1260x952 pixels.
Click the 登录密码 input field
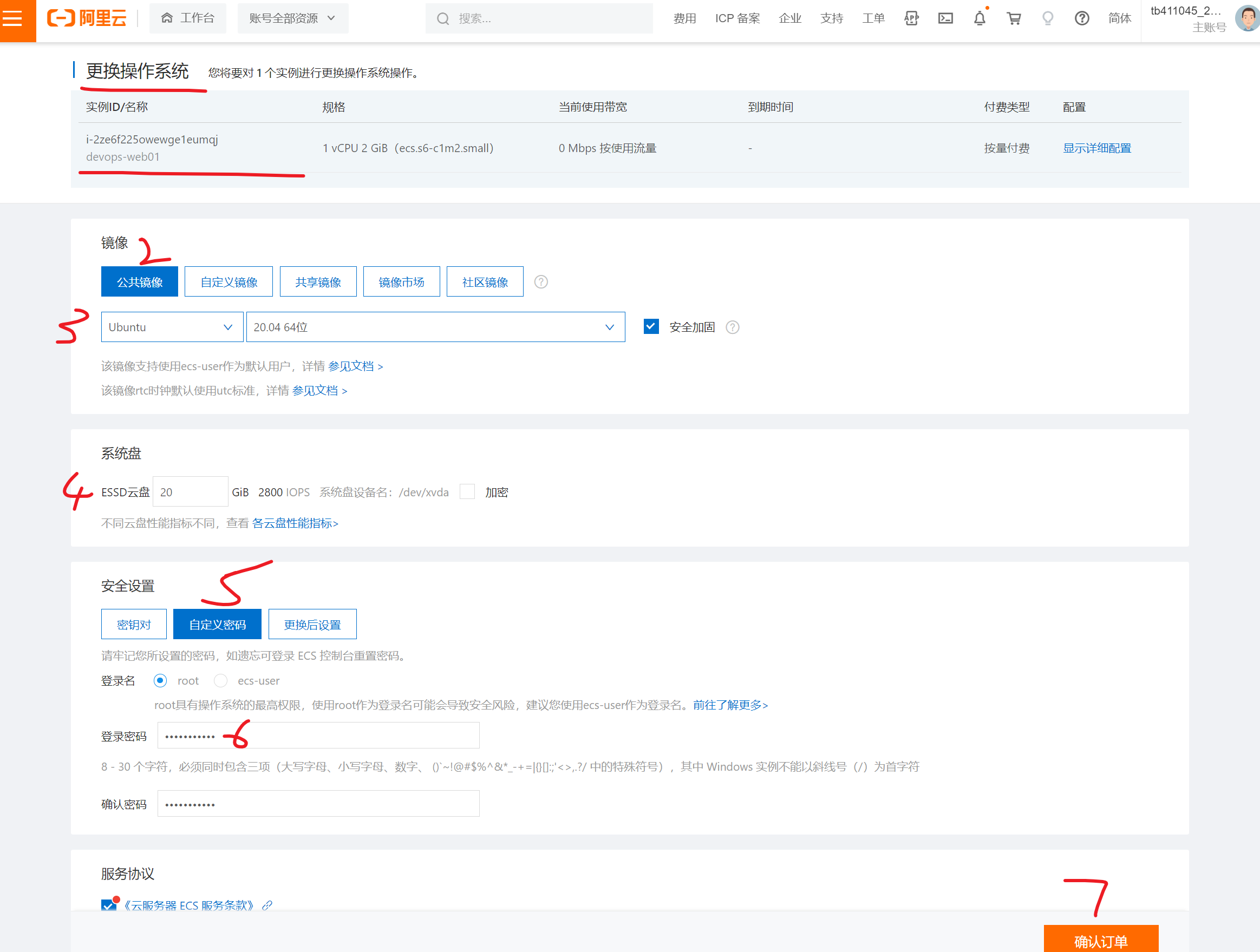[x=342, y=736]
